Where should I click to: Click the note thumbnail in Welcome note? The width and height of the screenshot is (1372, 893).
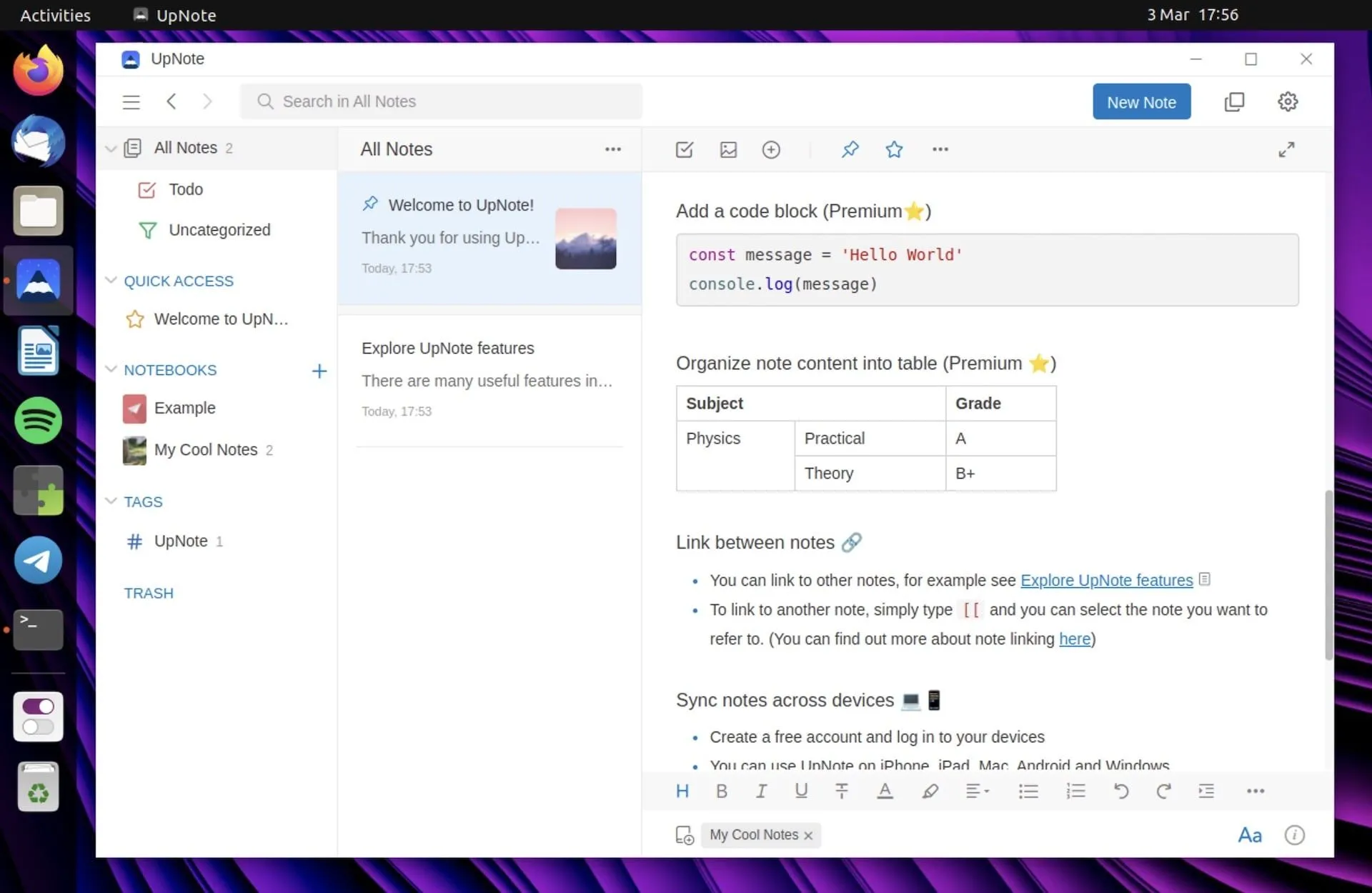point(586,238)
